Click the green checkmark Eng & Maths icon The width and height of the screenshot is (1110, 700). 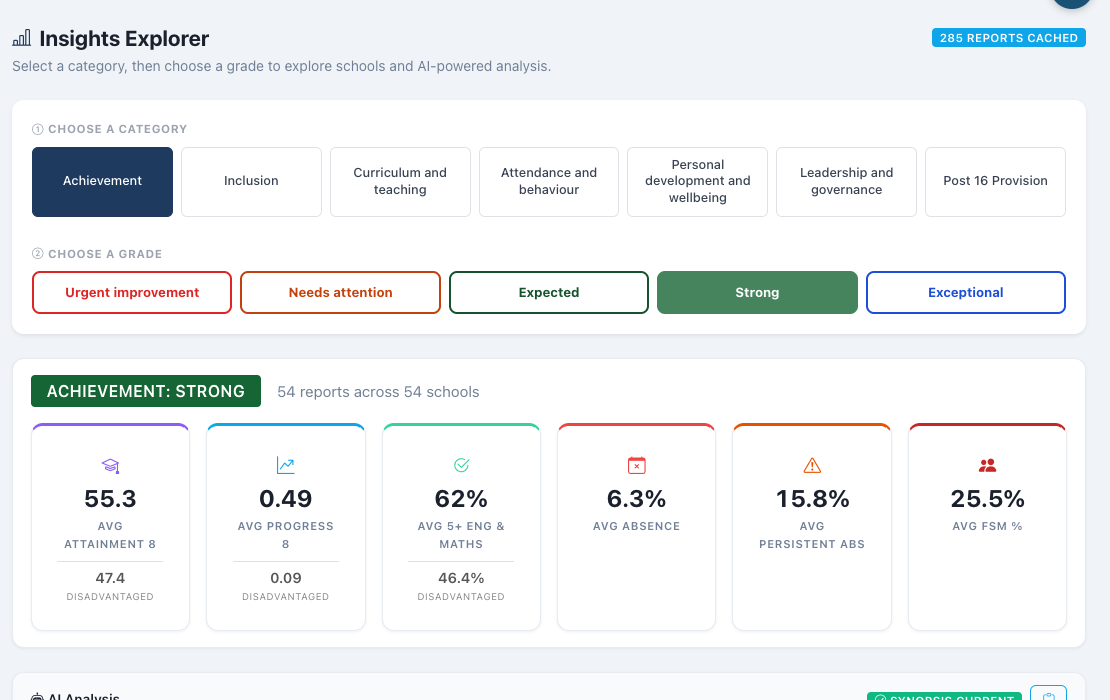click(x=462, y=465)
